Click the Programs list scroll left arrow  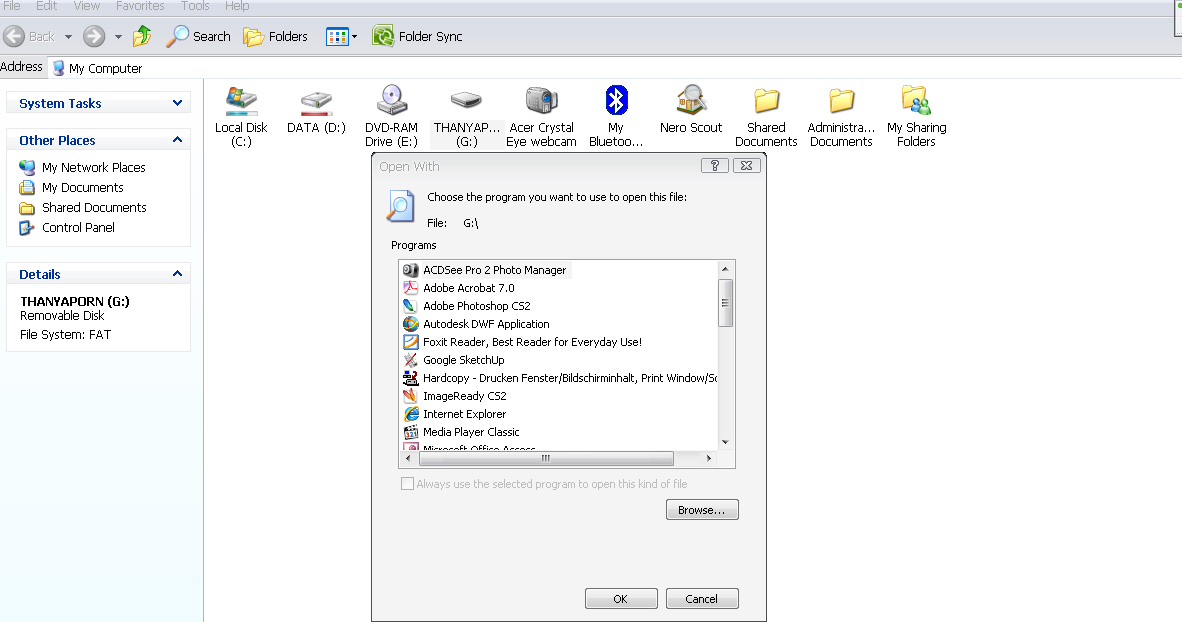(x=409, y=458)
